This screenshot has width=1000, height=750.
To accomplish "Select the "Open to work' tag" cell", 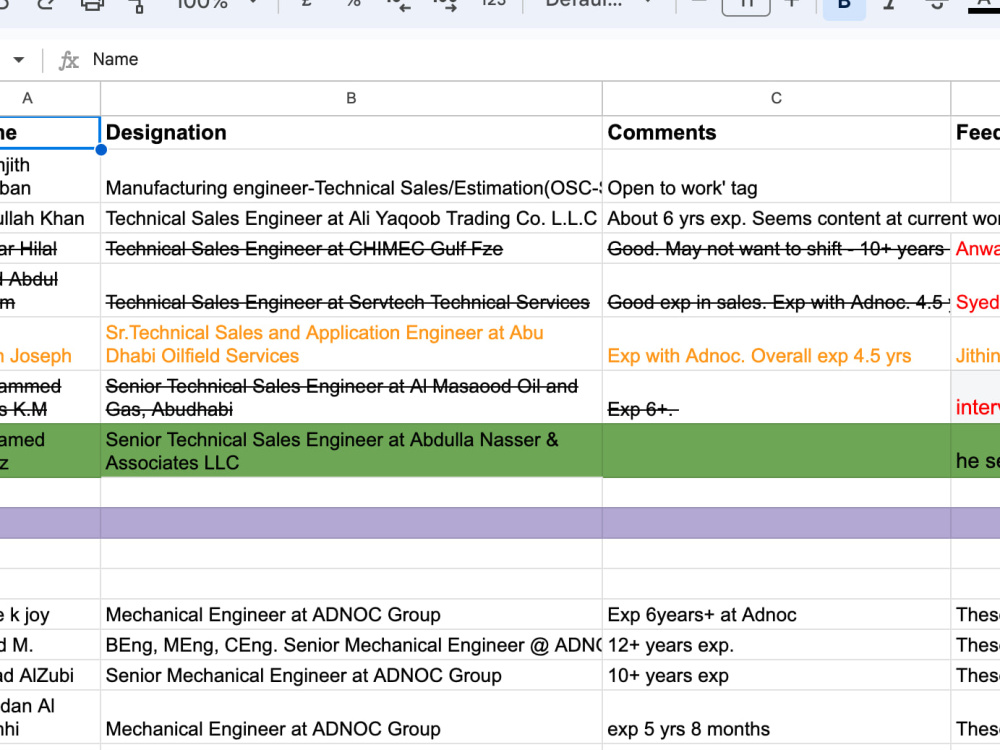I will click(776, 176).
